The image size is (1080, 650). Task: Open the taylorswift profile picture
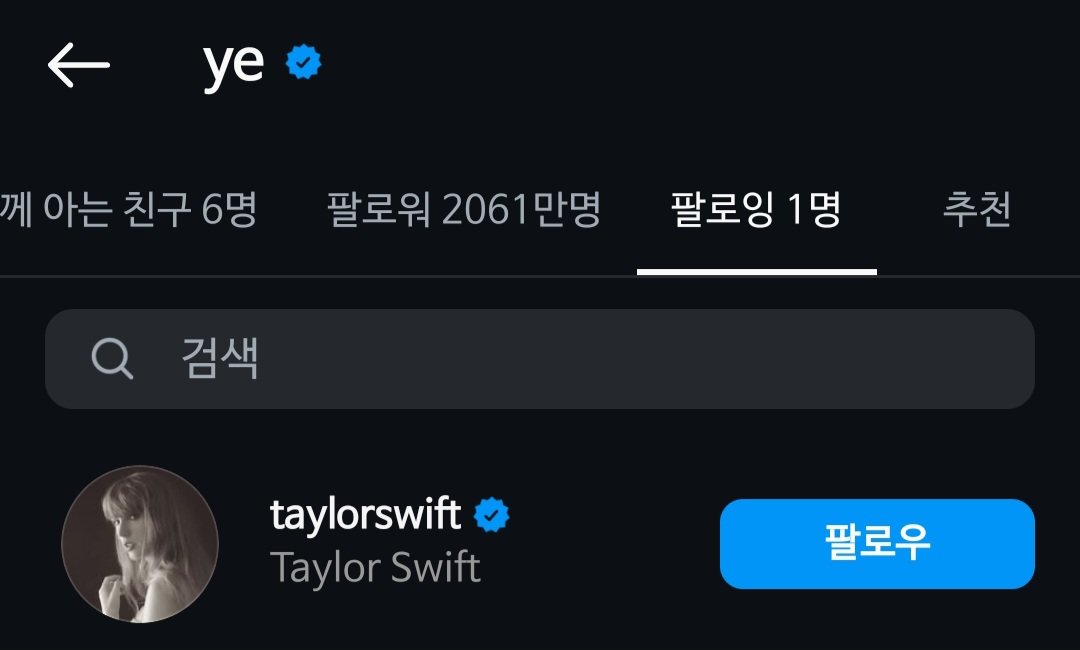139,544
